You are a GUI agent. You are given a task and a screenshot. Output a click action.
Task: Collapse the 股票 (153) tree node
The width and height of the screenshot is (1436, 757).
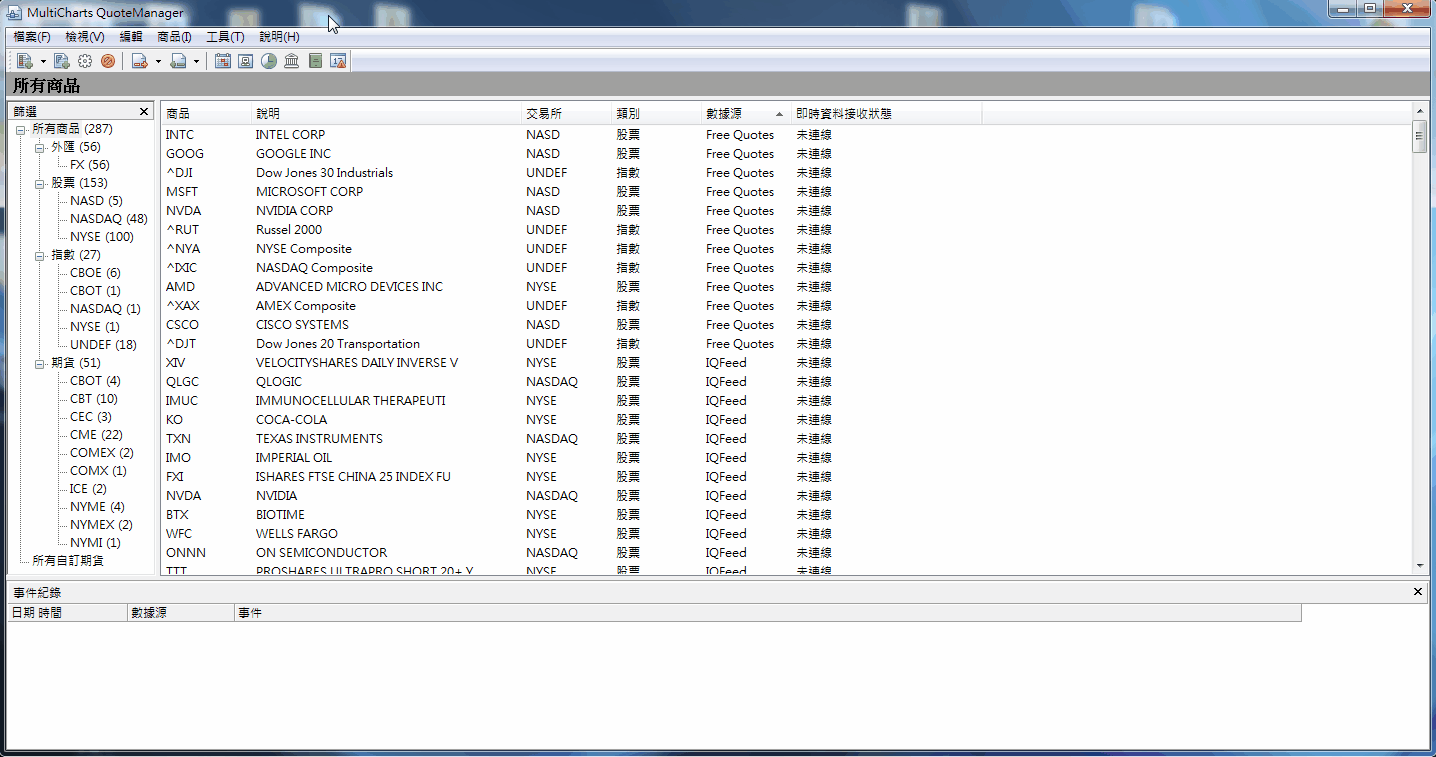[40, 183]
